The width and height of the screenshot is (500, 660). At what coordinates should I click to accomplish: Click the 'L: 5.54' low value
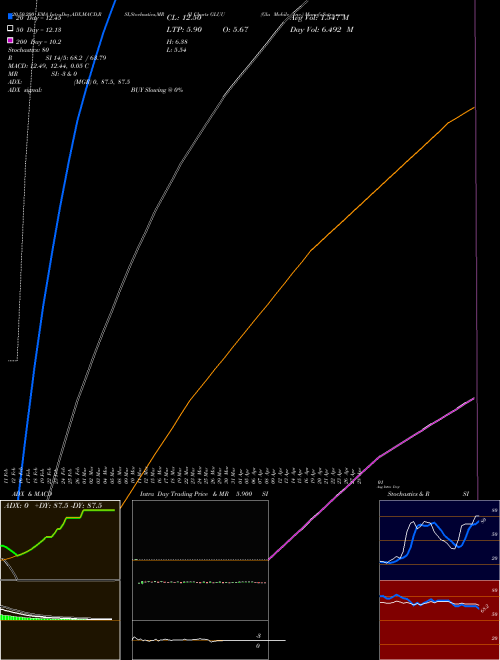tap(177, 50)
